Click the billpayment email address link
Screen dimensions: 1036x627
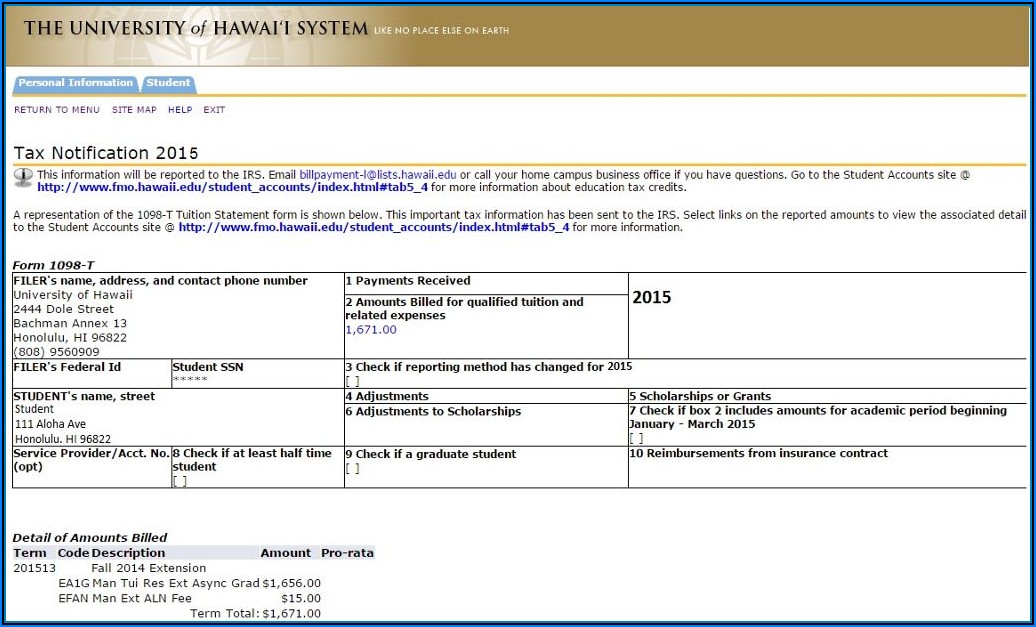click(377, 174)
